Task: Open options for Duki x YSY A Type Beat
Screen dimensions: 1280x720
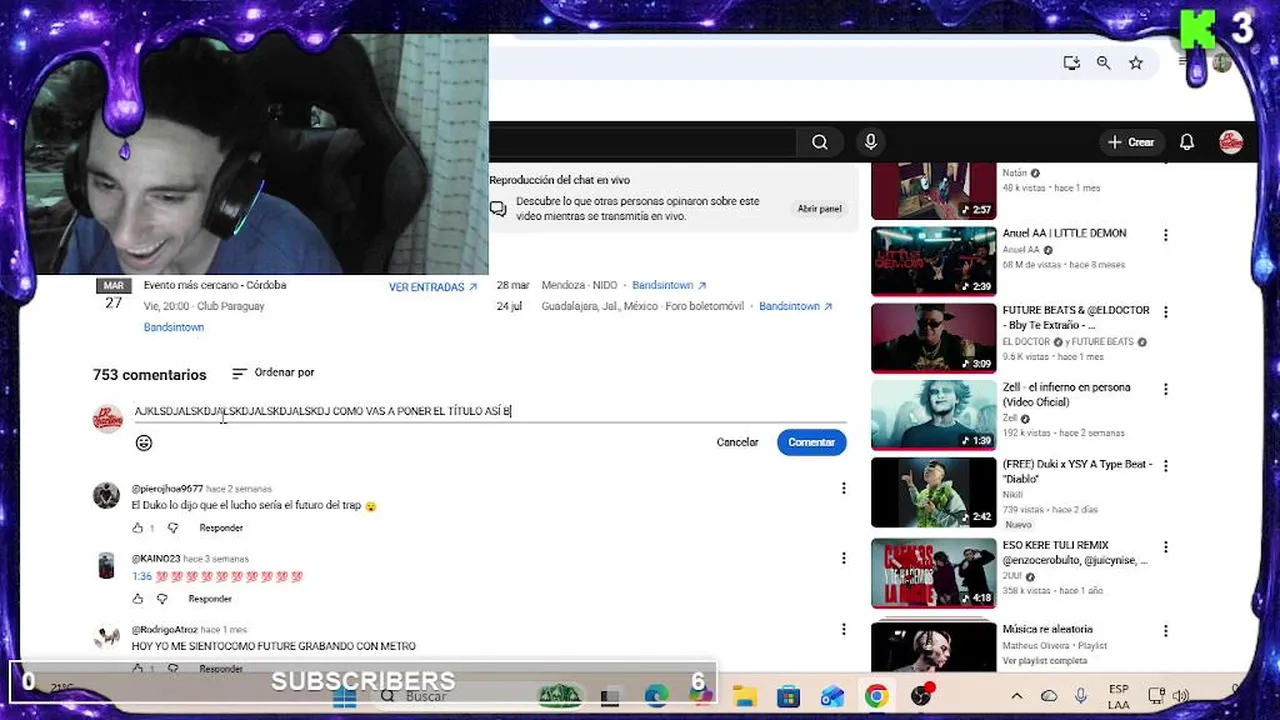Action: [x=1165, y=466]
